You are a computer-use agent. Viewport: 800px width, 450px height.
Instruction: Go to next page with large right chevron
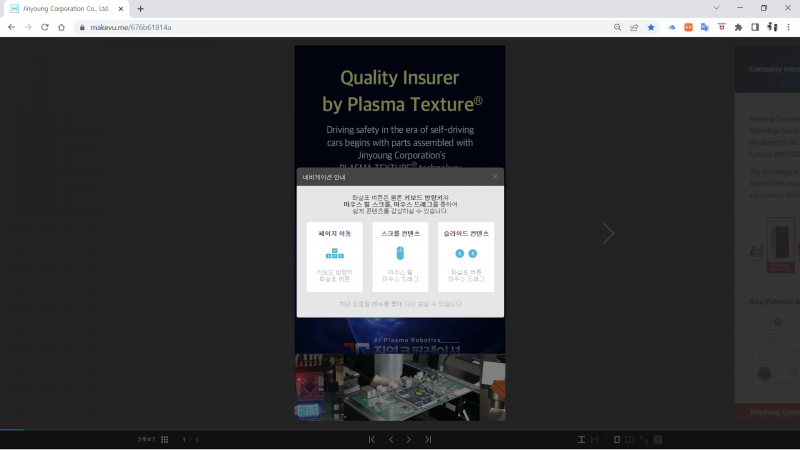click(x=608, y=233)
